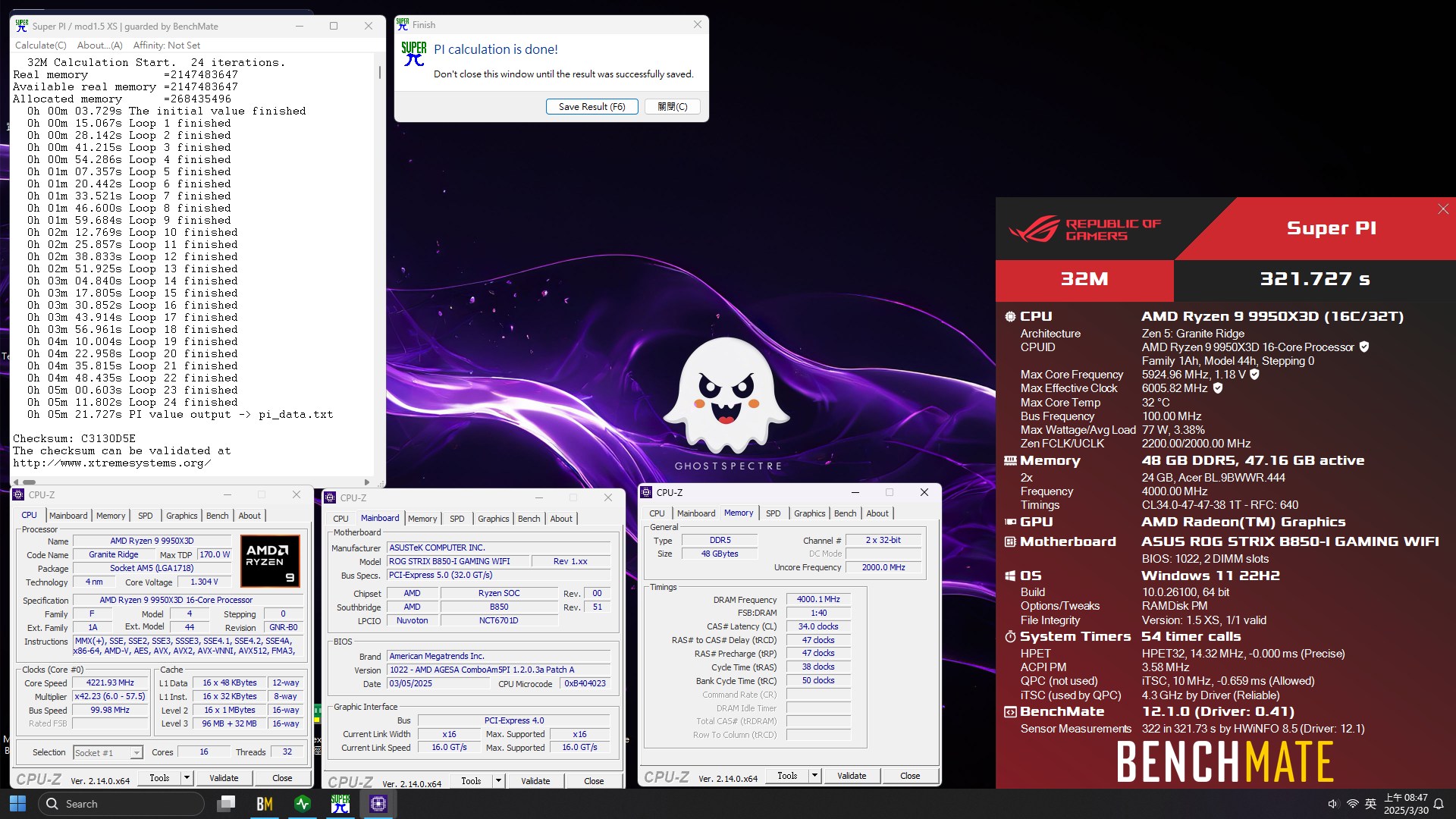Click Close in Mainboard window

(x=594, y=781)
